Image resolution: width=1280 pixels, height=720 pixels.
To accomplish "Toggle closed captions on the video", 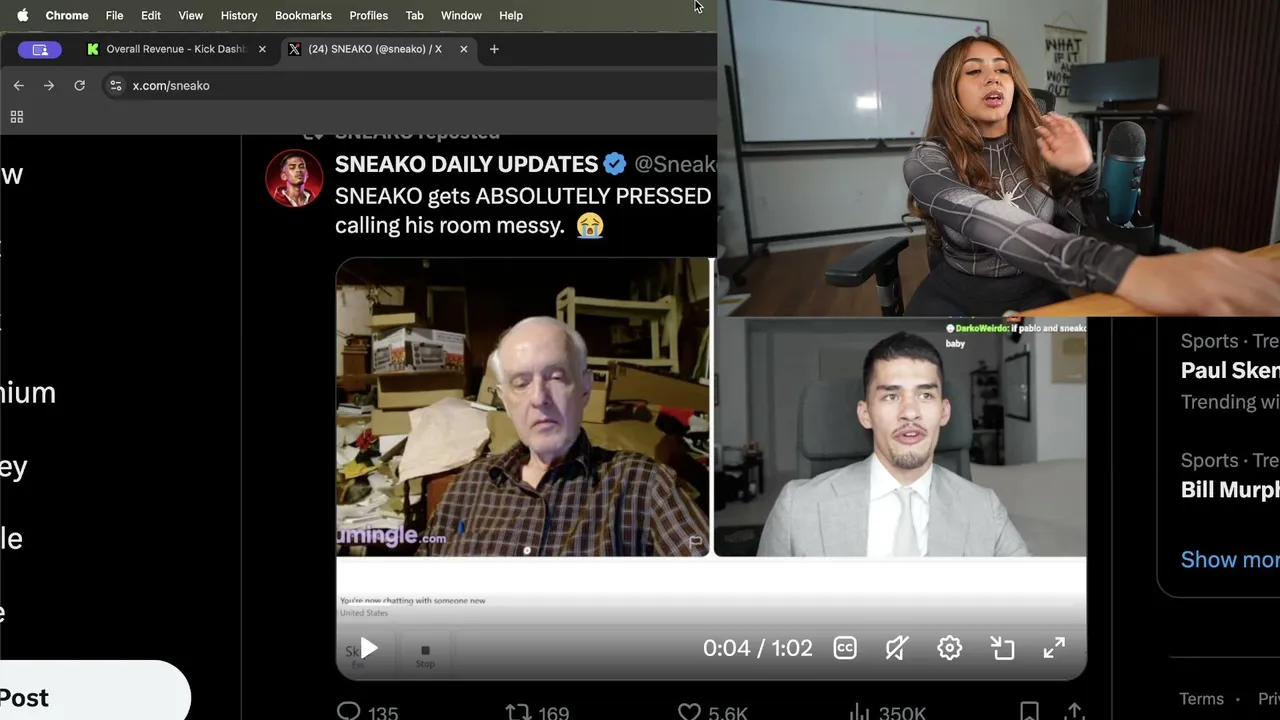I will pyautogui.click(x=845, y=648).
